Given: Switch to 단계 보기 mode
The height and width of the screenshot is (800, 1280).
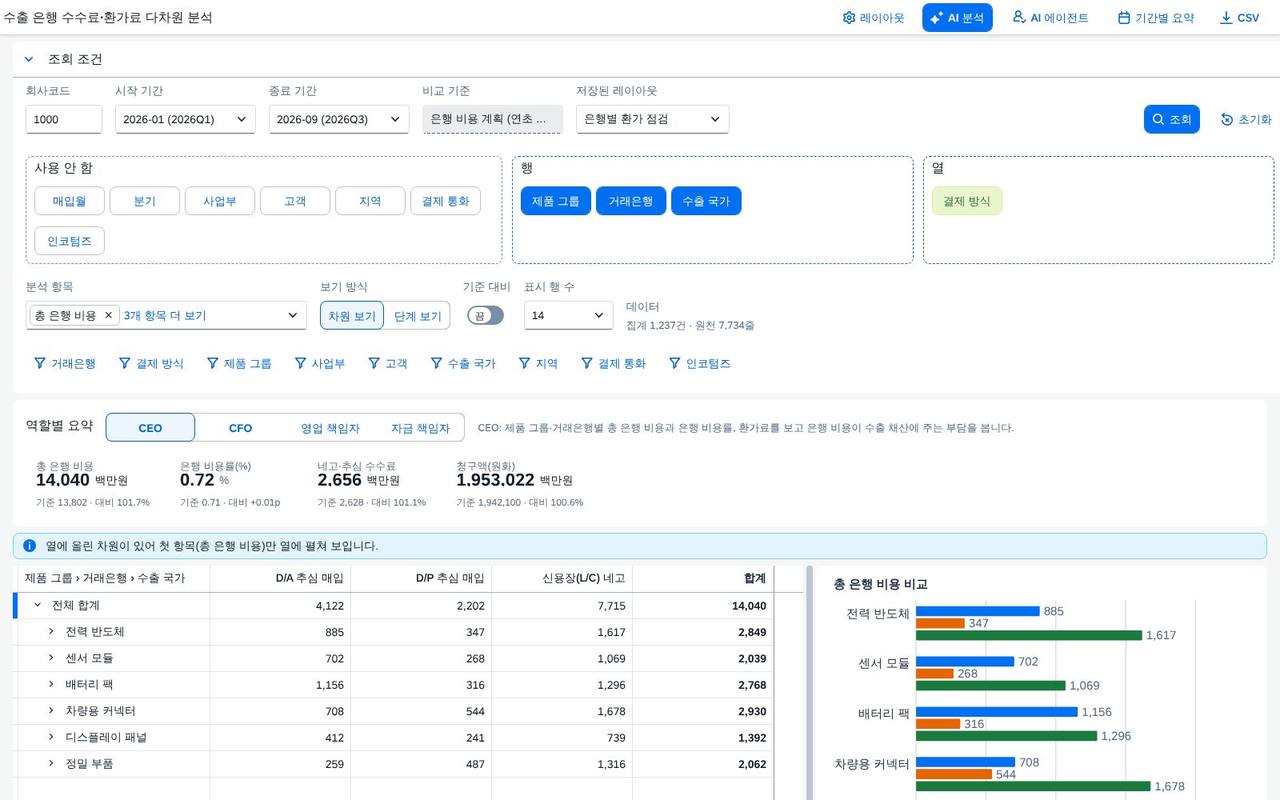Looking at the screenshot, I should point(417,316).
